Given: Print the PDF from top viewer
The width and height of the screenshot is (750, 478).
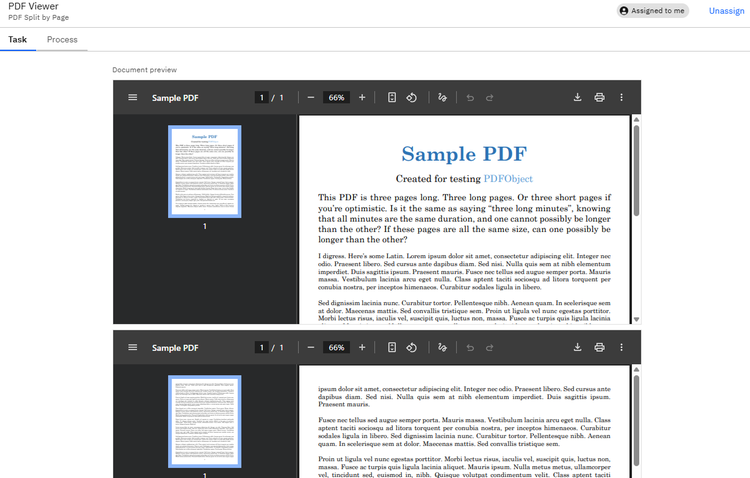Looking at the screenshot, I should point(599,98).
